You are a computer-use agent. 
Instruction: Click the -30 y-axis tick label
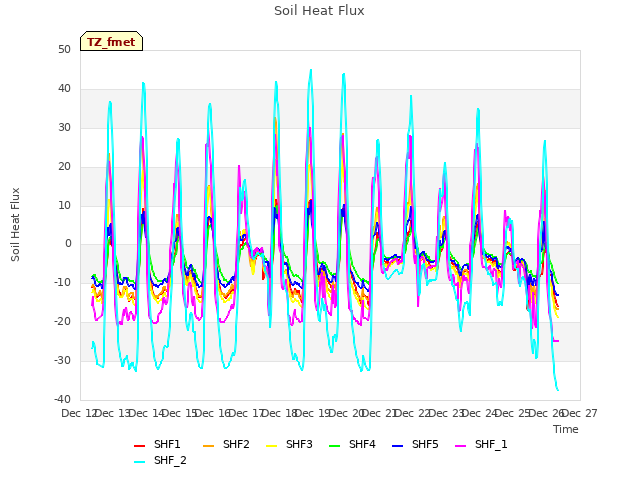[x=62, y=360]
